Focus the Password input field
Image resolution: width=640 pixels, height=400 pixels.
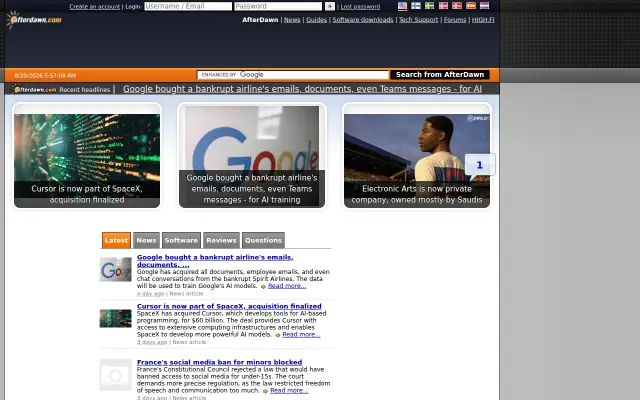pos(278,6)
